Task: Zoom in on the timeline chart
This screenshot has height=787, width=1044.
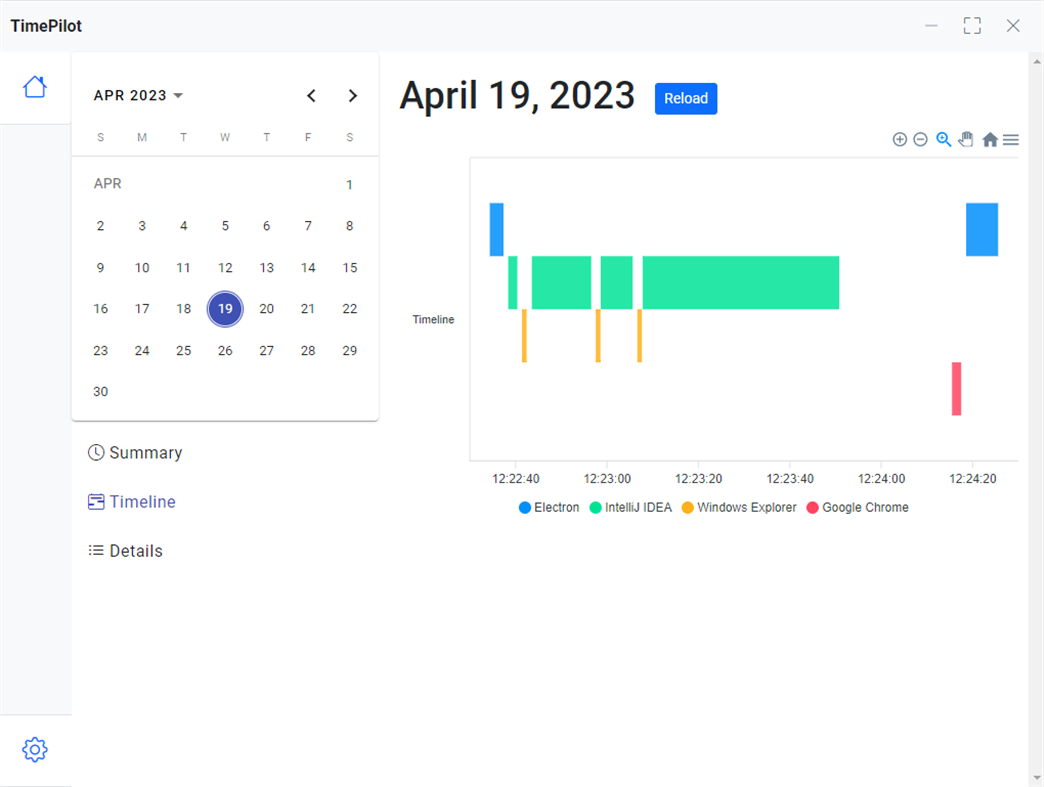Action: (x=899, y=139)
